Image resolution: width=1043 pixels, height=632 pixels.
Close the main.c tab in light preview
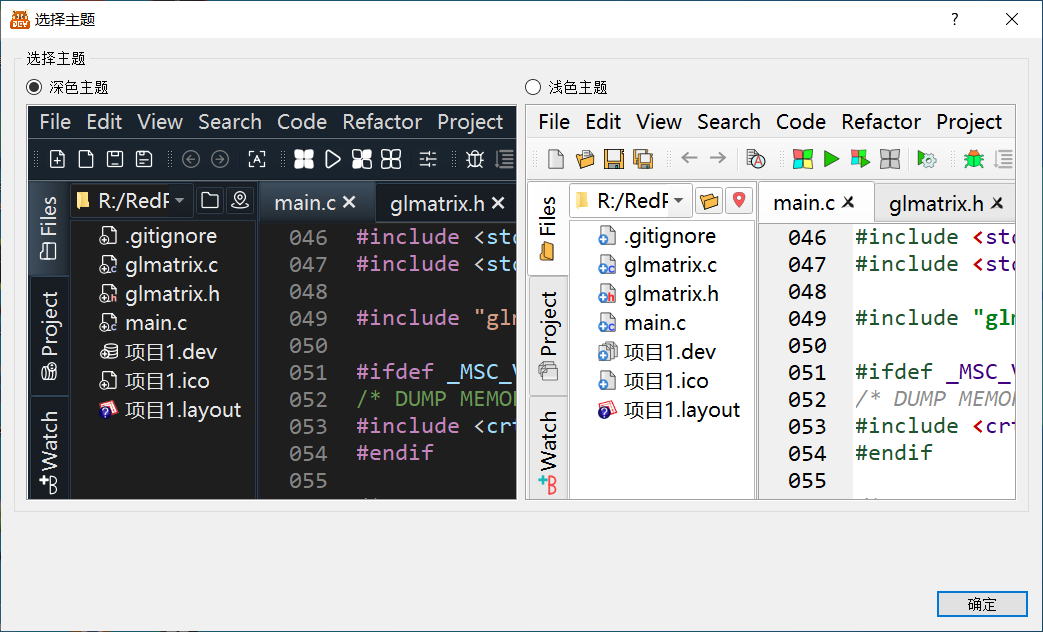pyautogui.click(x=848, y=202)
